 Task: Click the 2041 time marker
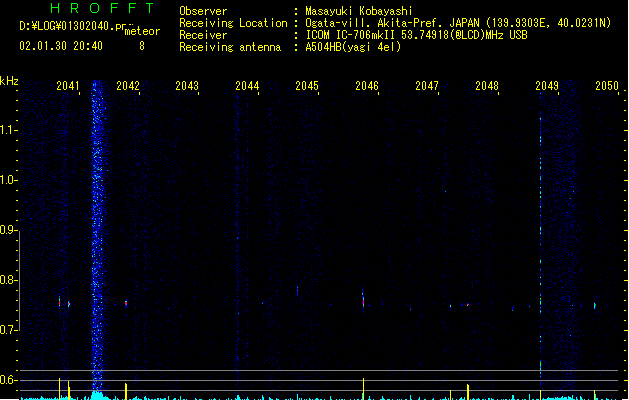67,86
